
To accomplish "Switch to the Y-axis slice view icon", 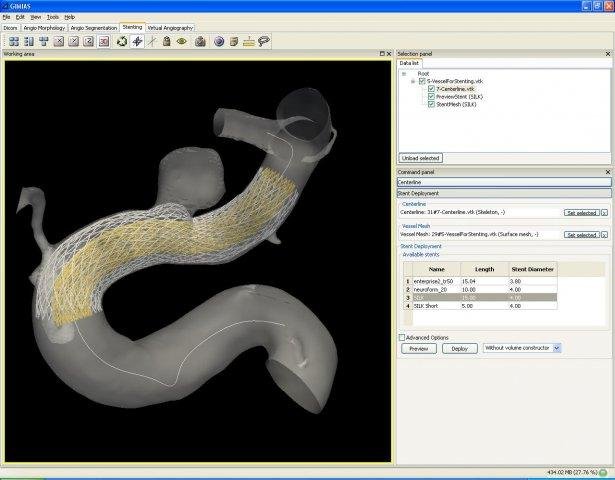I will tap(74, 41).
